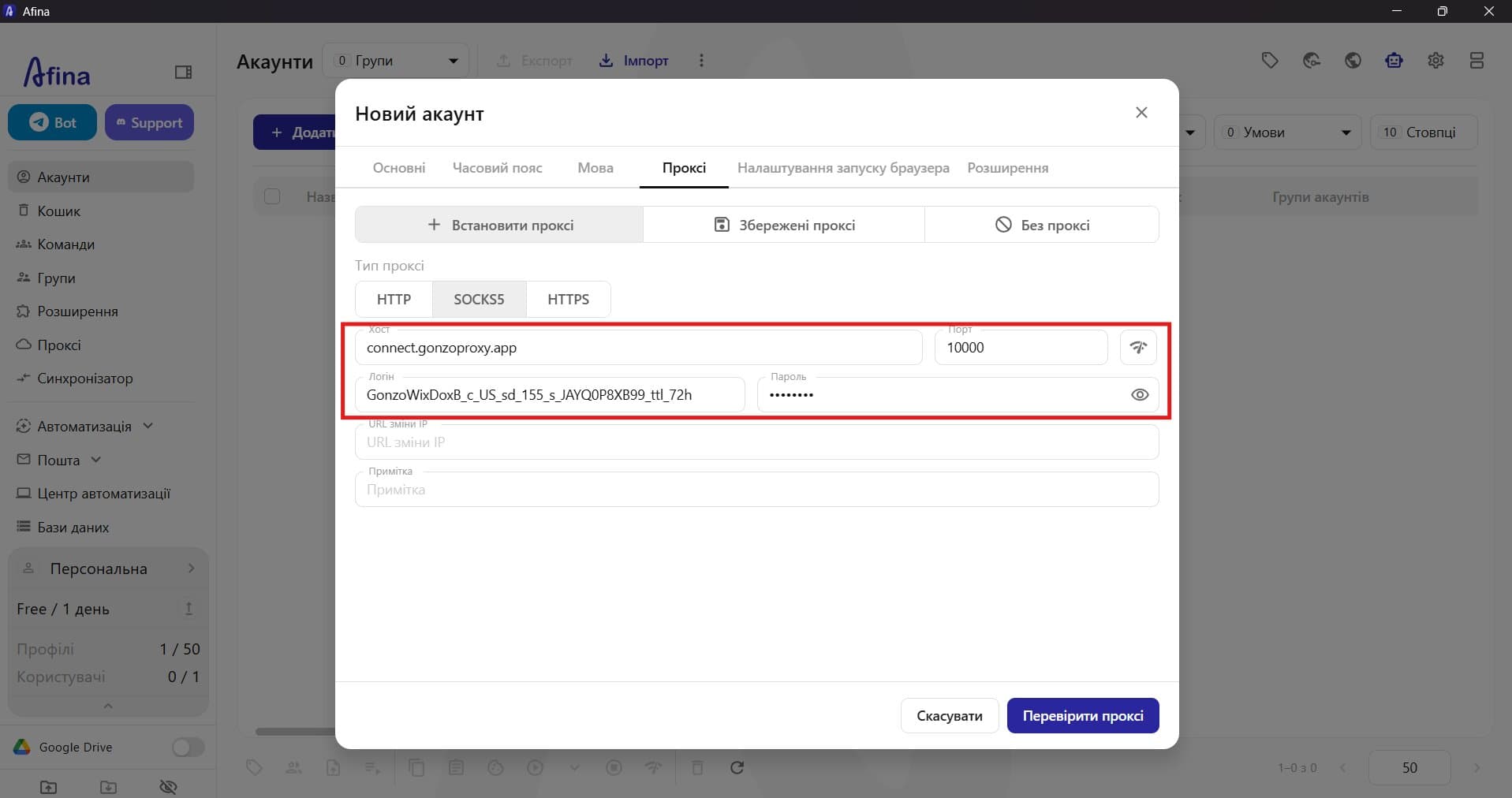The height and width of the screenshot is (798, 1512).
Task: Choose Встановити проксі option
Action: [x=499, y=225]
